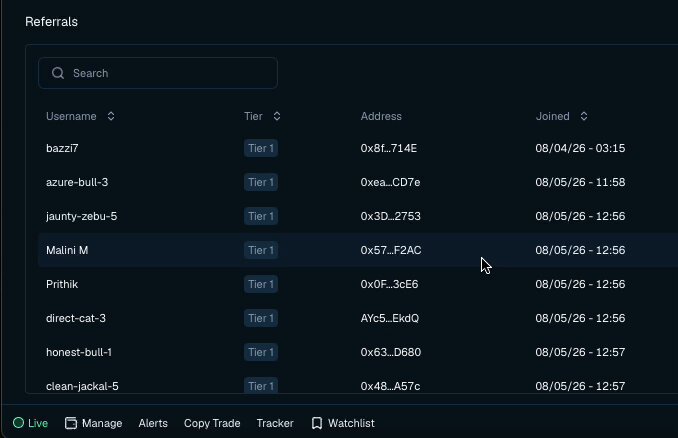Click Tier 1 badge for Malini M

click(x=261, y=250)
